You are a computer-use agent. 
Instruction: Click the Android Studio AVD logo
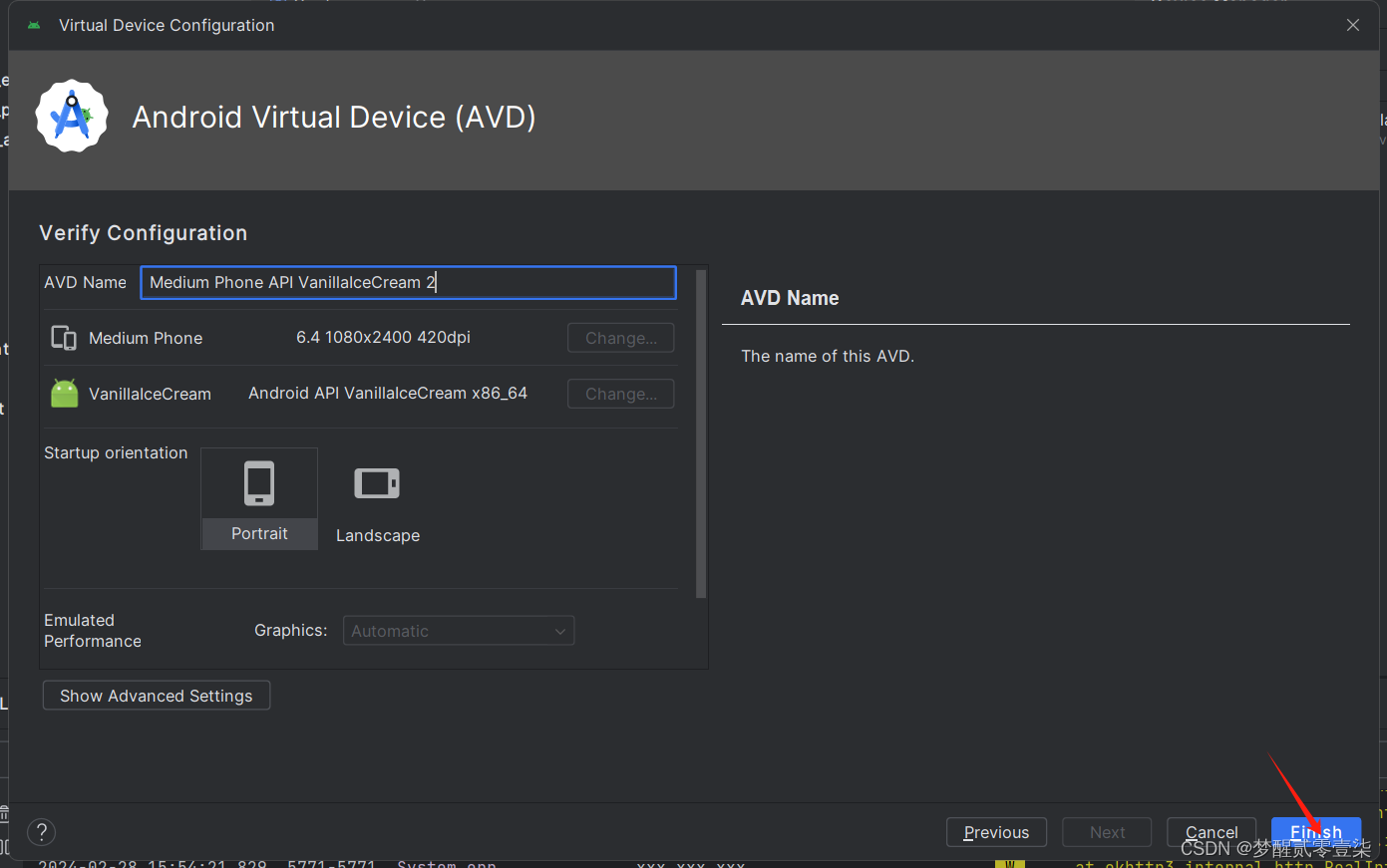(x=72, y=117)
